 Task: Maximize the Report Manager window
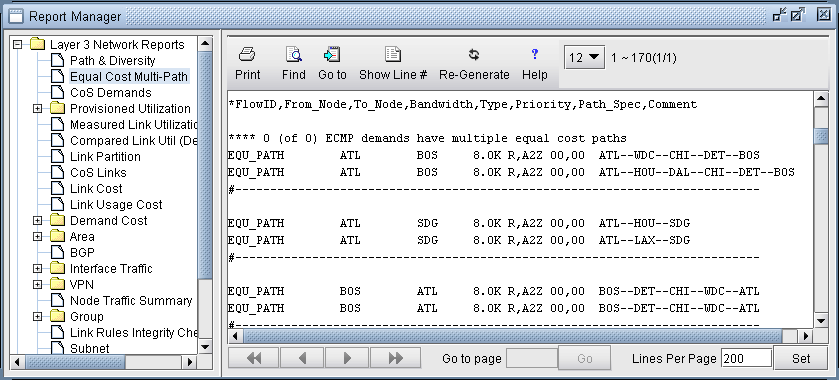(798, 16)
